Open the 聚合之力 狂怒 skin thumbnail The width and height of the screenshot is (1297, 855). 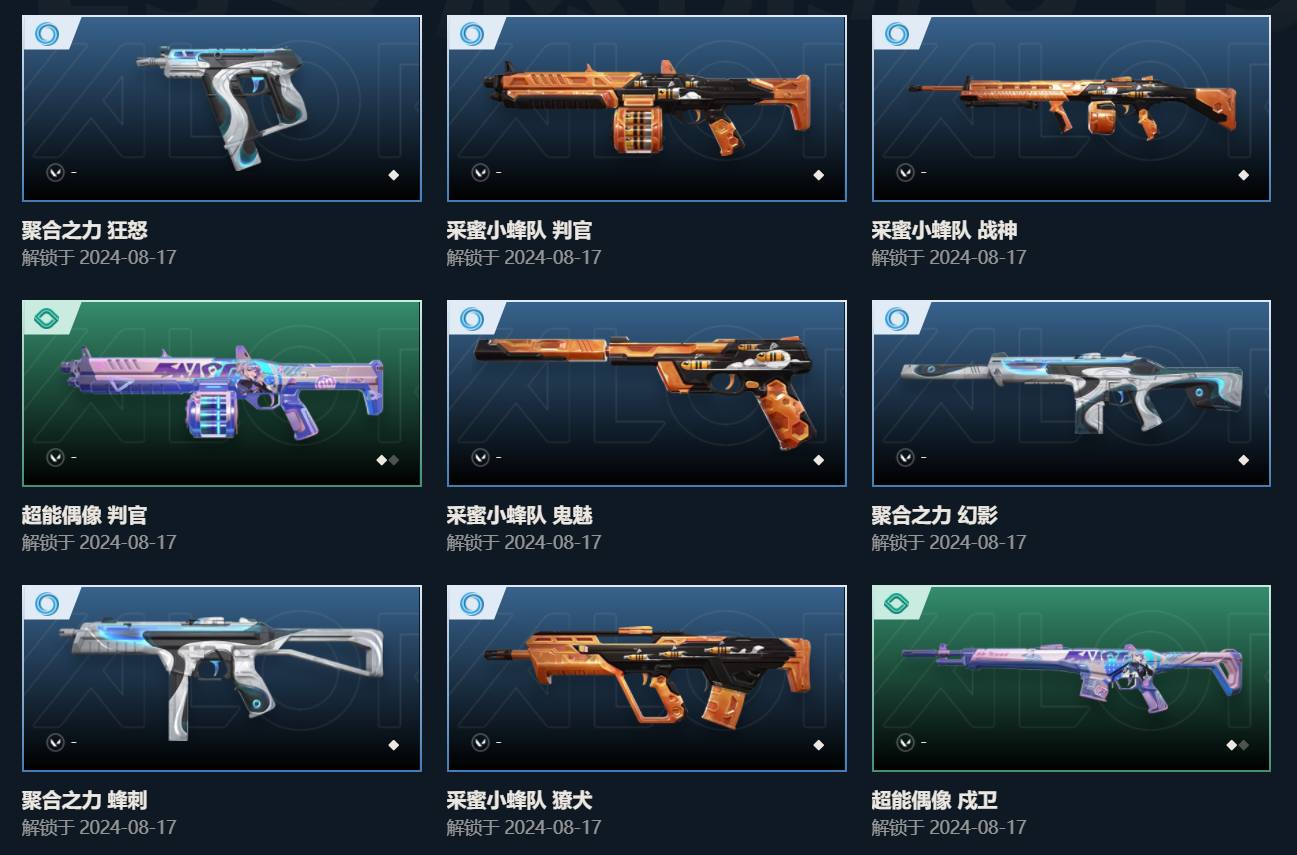[x=222, y=108]
